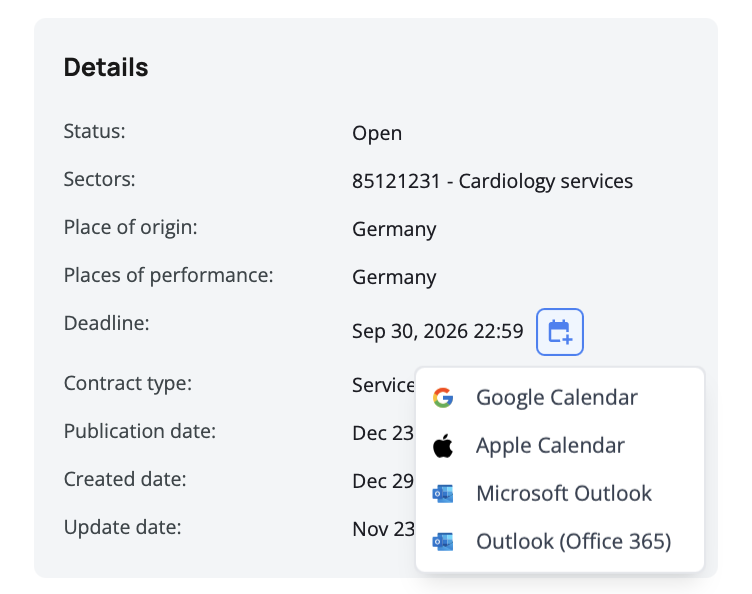Click the Germany value for Places of performance
This screenshot has width=752, height=594.
394,278
